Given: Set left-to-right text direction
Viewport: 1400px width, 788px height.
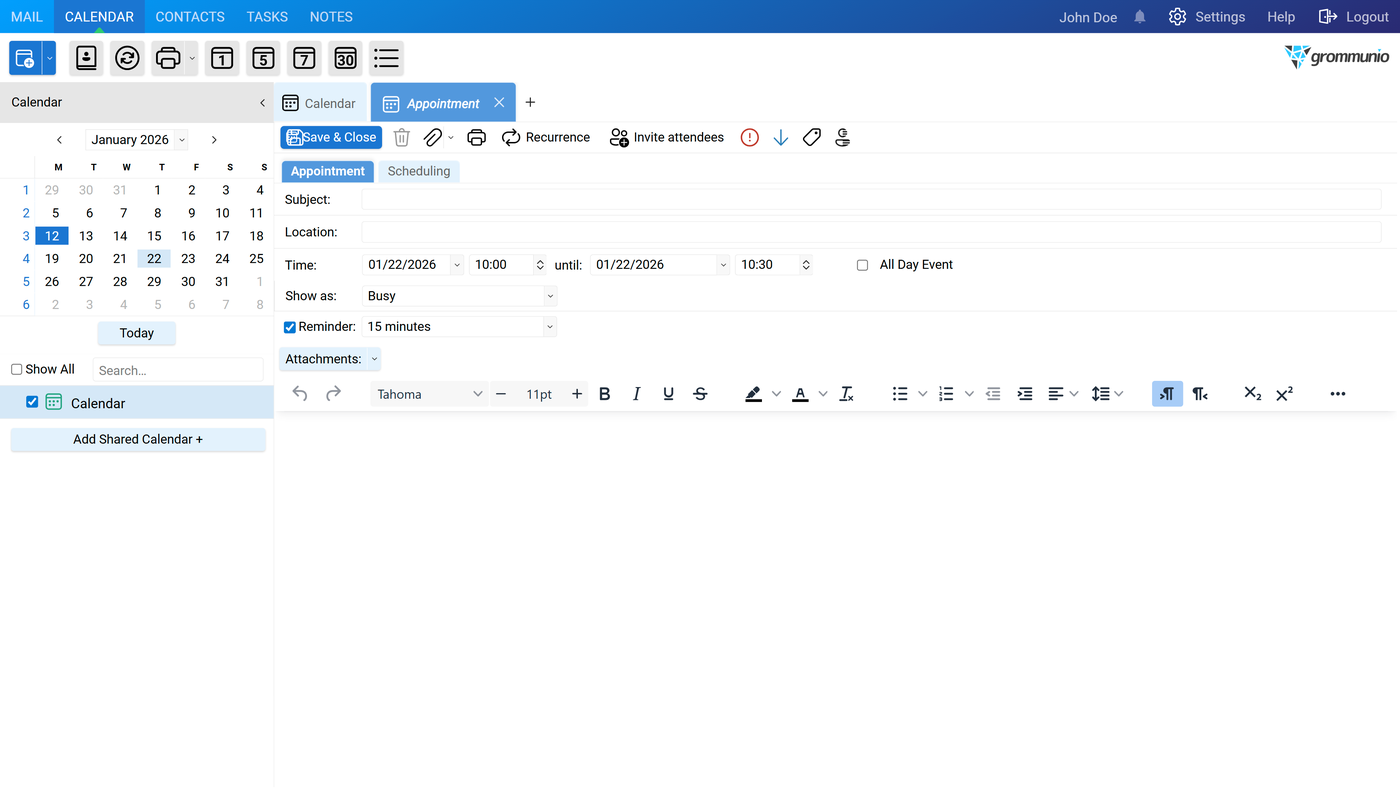Looking at the screenshot, I should 1167,394.
